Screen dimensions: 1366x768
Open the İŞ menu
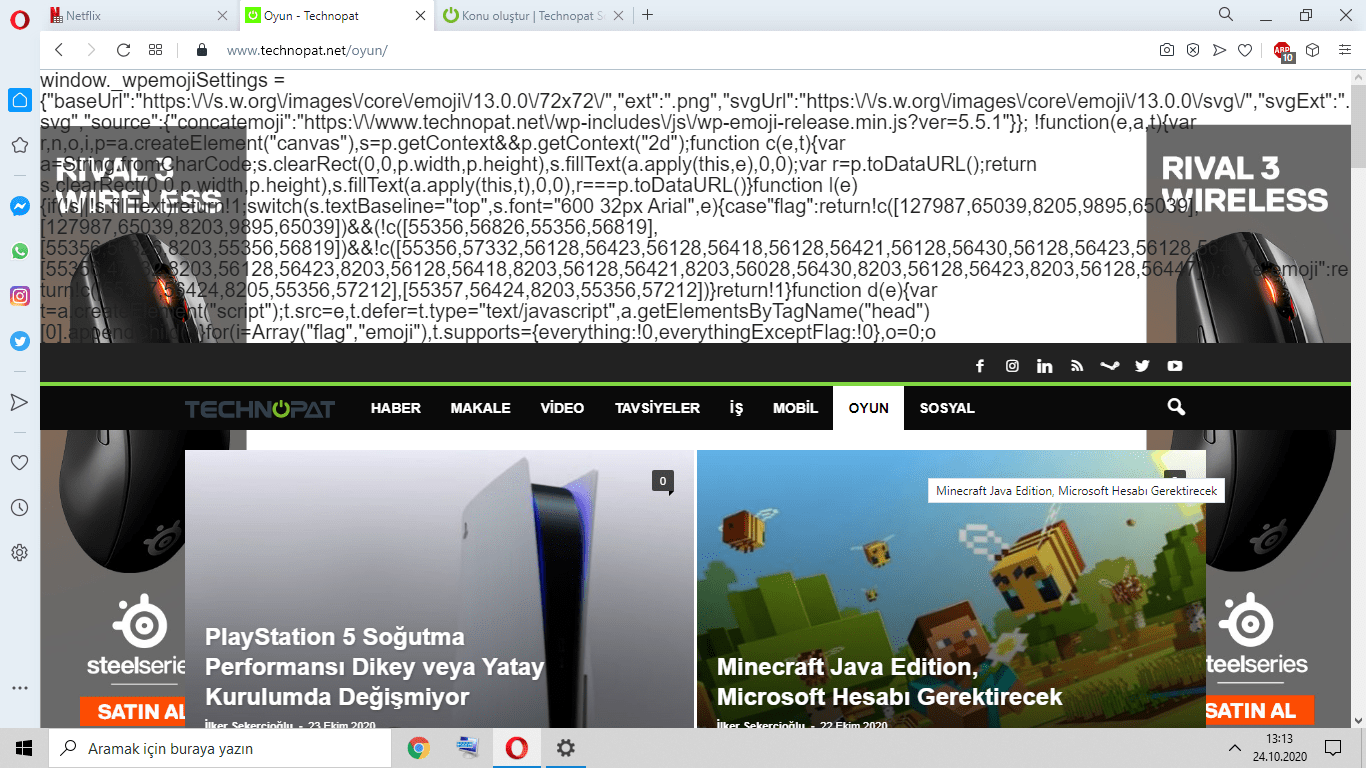[737, 408]
